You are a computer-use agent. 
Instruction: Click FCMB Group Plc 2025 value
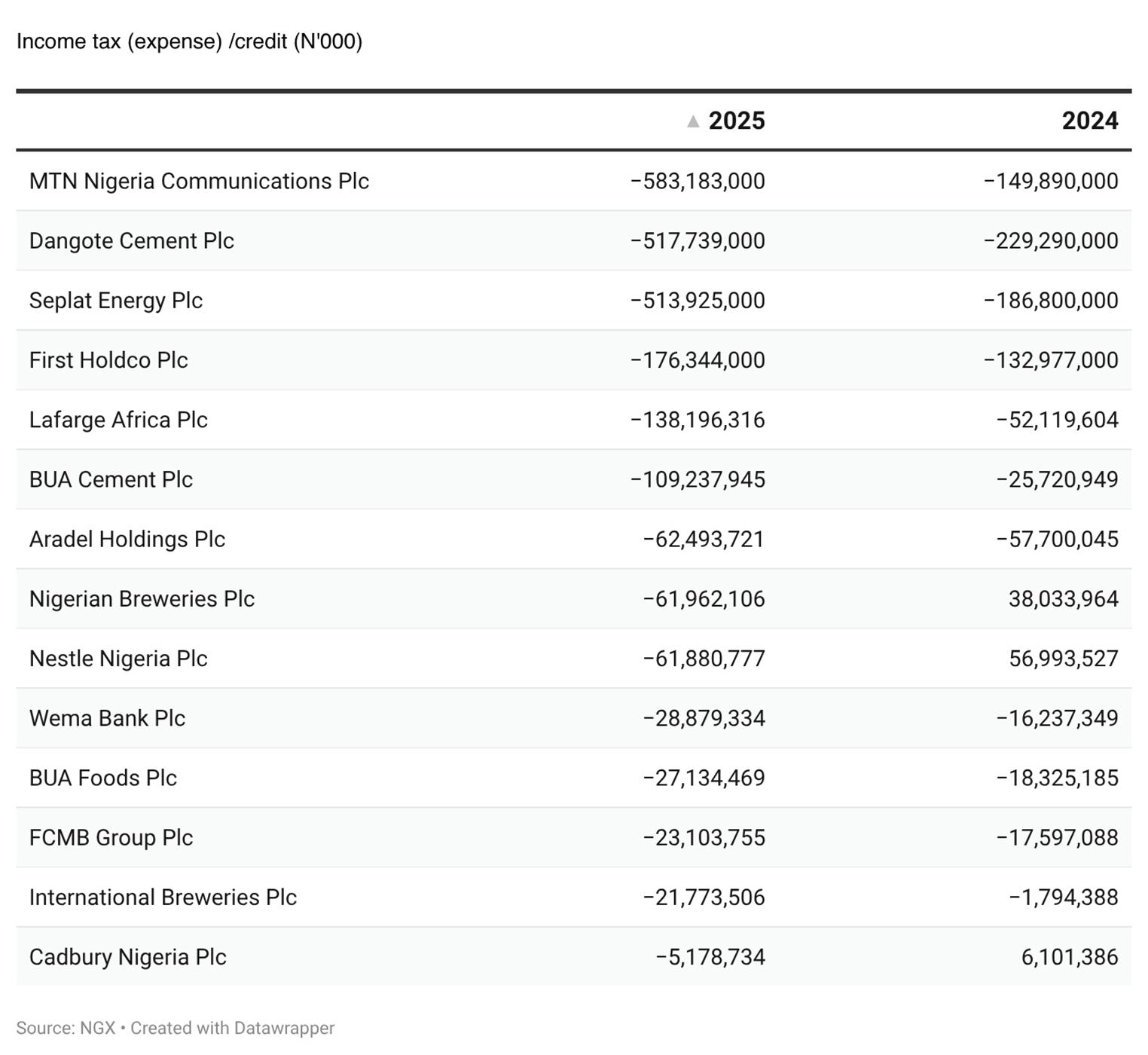pos(704,838)
